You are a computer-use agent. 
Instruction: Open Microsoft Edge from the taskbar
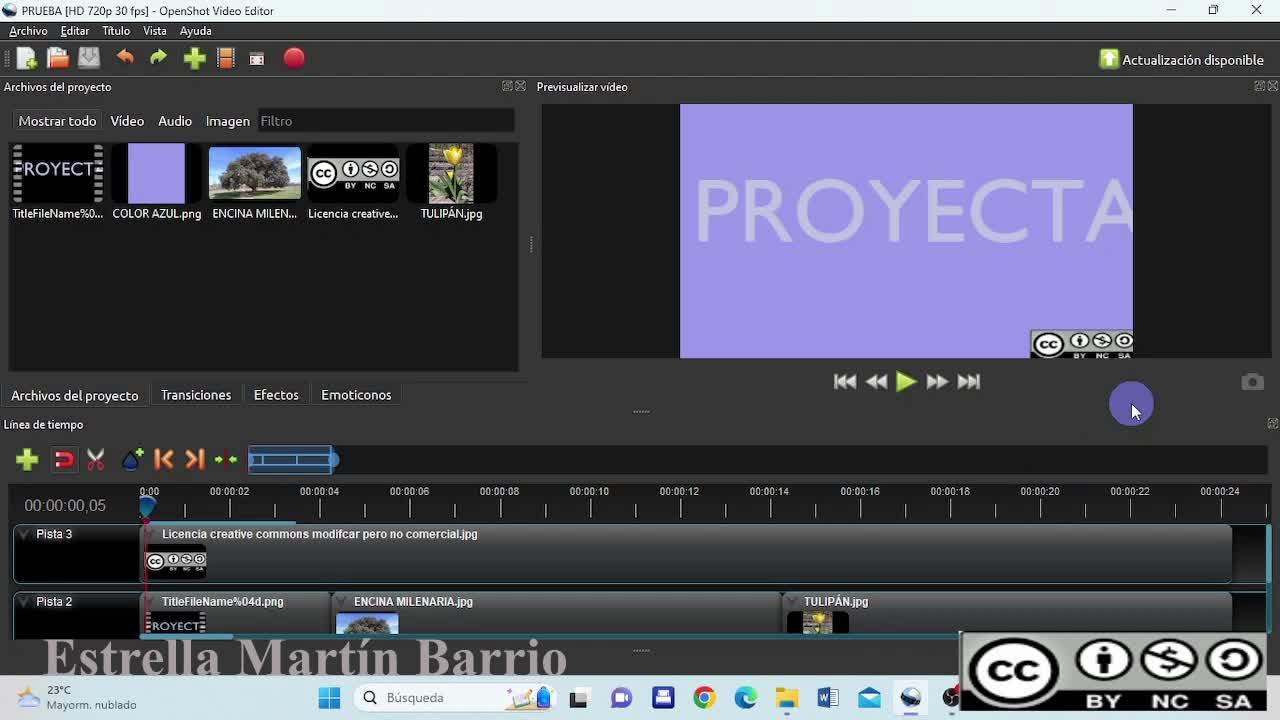746,697
